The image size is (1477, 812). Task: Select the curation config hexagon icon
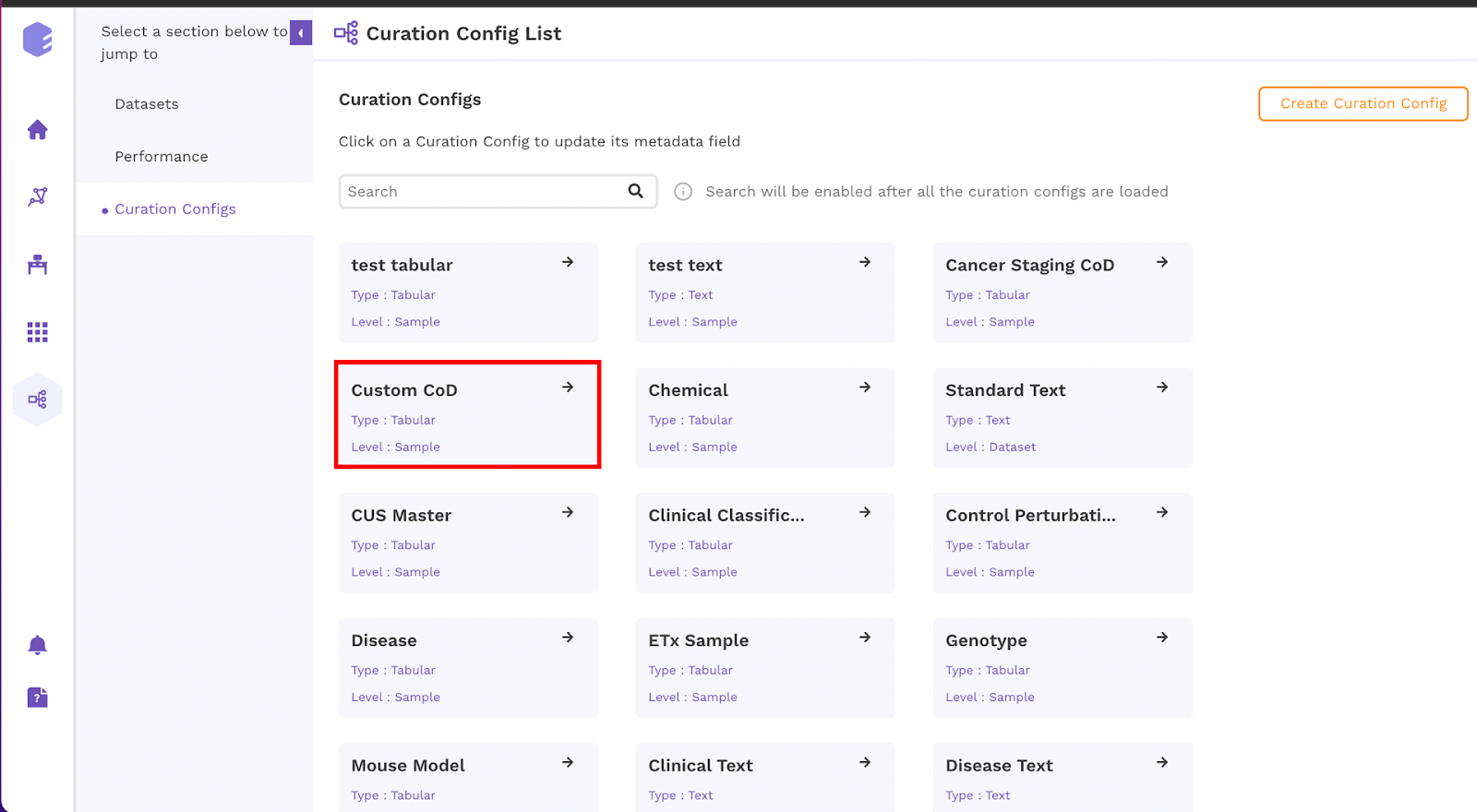coord(37,400)
